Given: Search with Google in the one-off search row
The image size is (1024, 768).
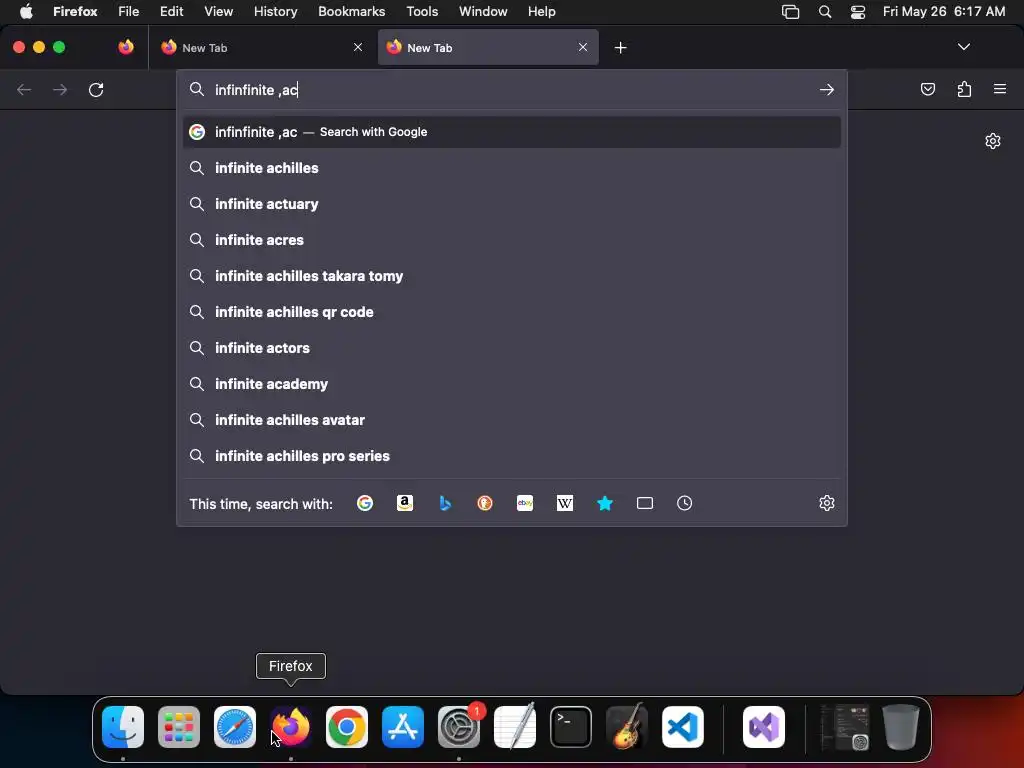Looking at the screenshot, I should point(365,503).
